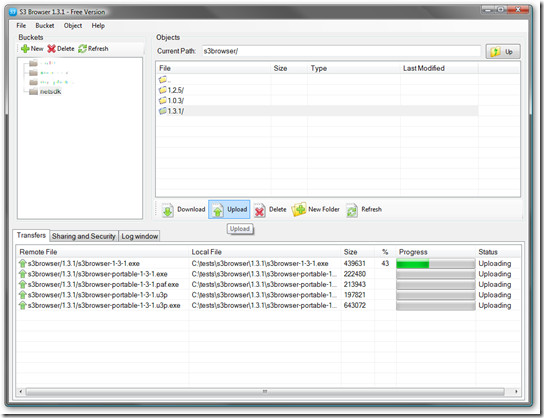Click Progress column header in transfers
Screen dimensions: 544x418
(x=436, y=252)
